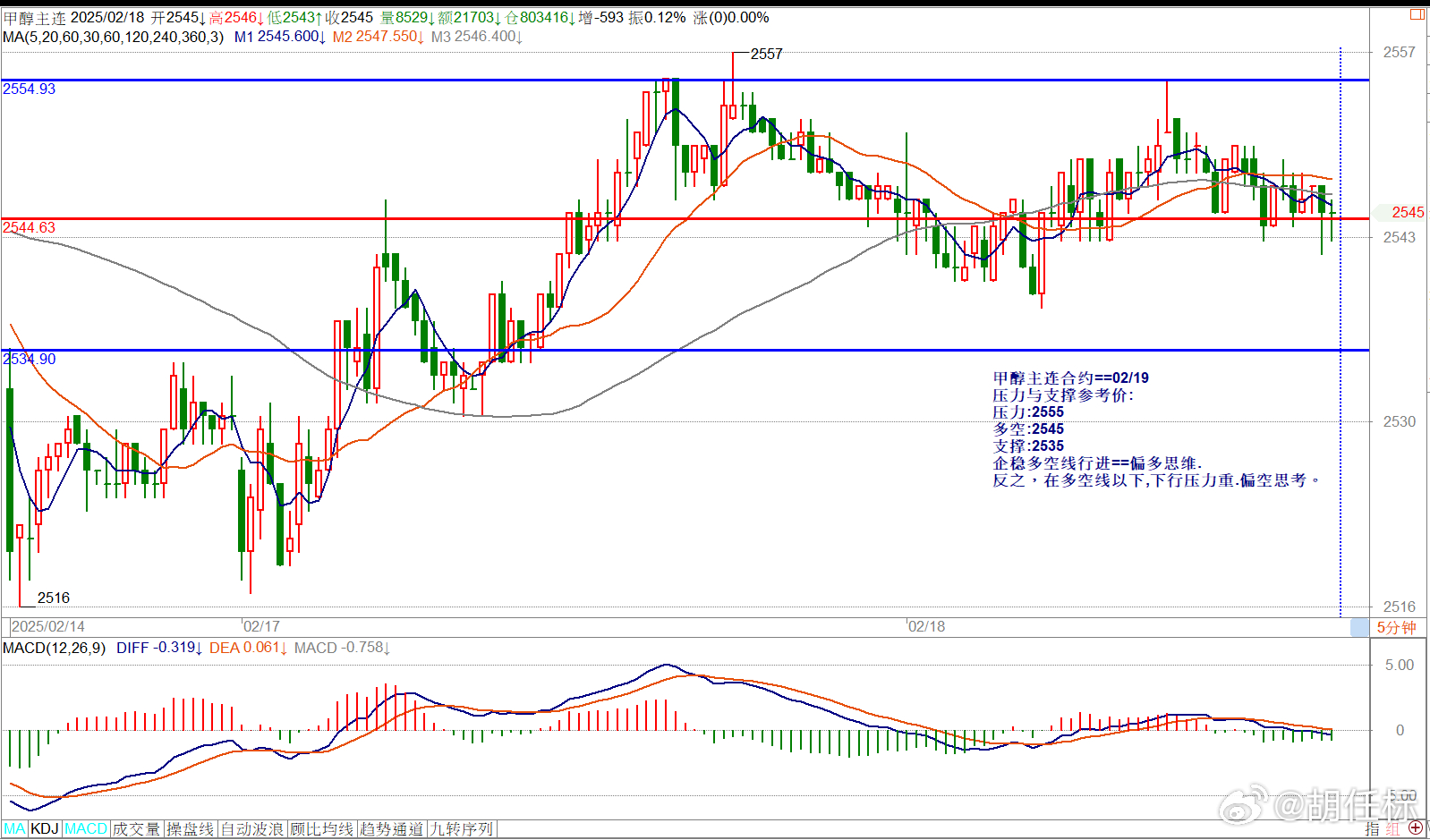Click the 2554.93 resistance line label
Screen dimensions: 1430x840
[x=30, y=89]
